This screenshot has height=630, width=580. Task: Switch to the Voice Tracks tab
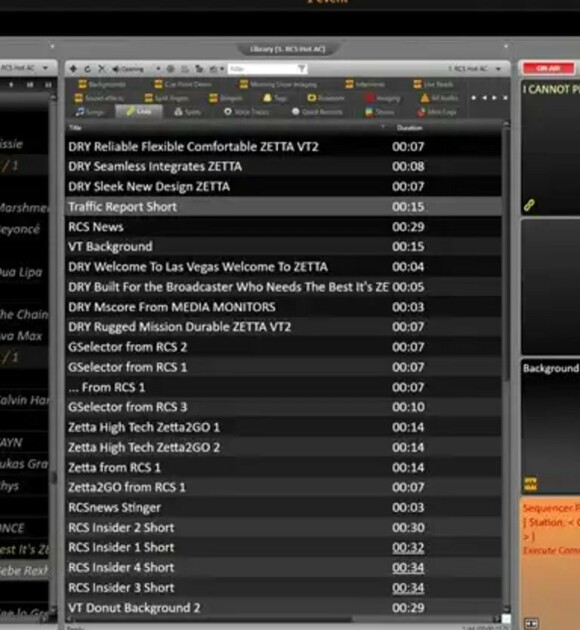pyautogui.click(x=246, y=112)
